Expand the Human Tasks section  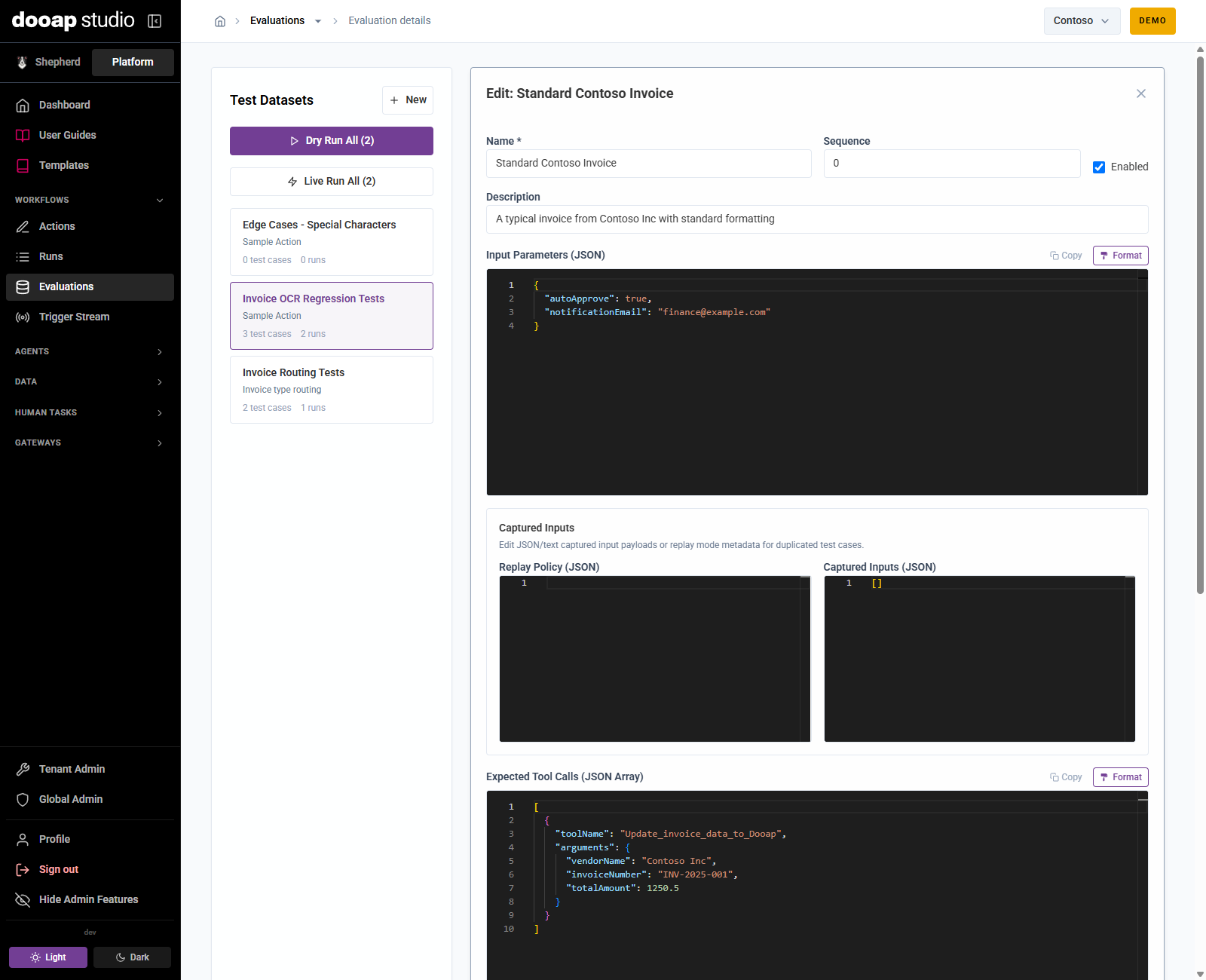[x=90, y=412]
